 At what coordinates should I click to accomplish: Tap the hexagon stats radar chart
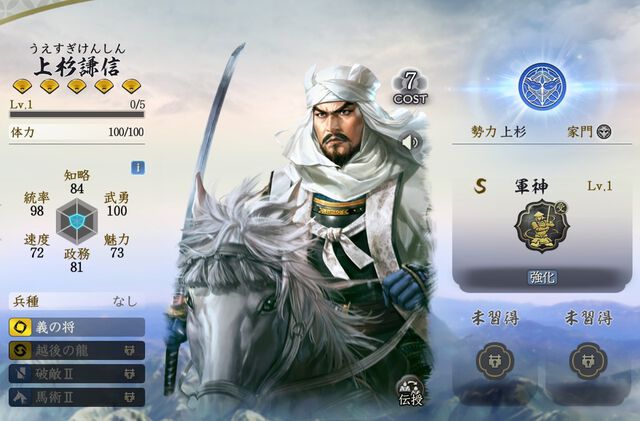click(77, 221)
